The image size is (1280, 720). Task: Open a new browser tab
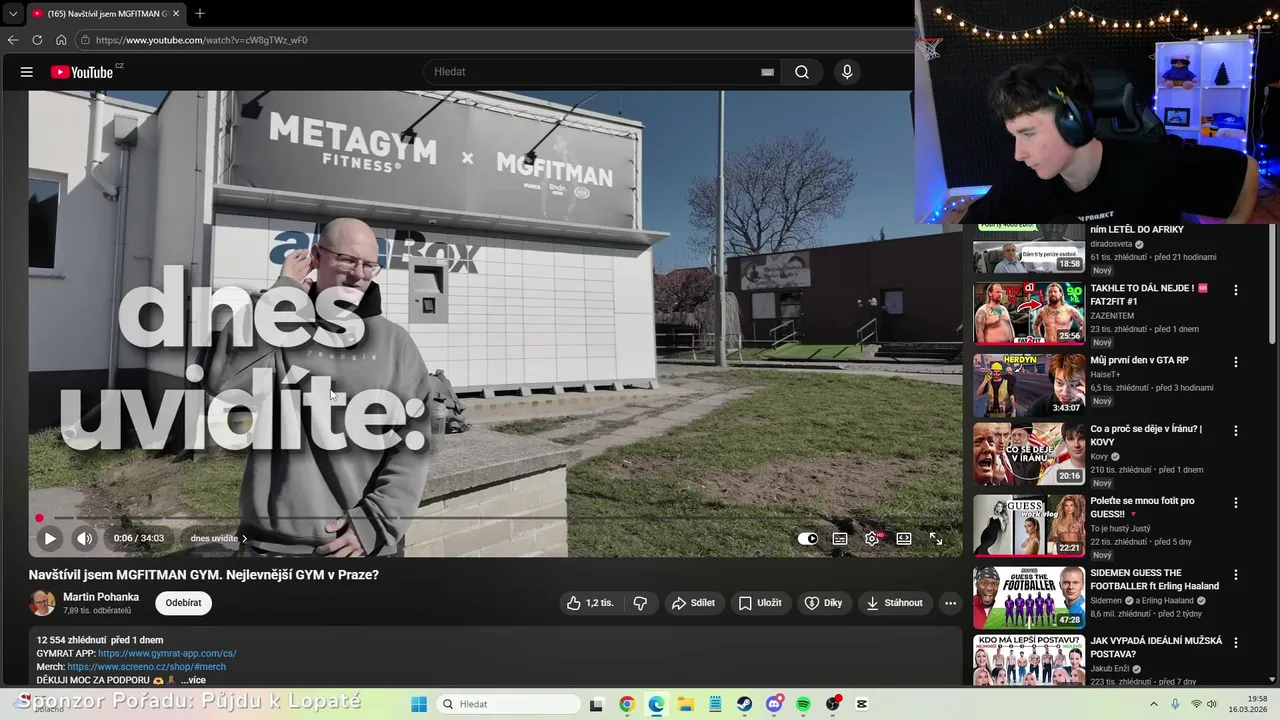200,13
